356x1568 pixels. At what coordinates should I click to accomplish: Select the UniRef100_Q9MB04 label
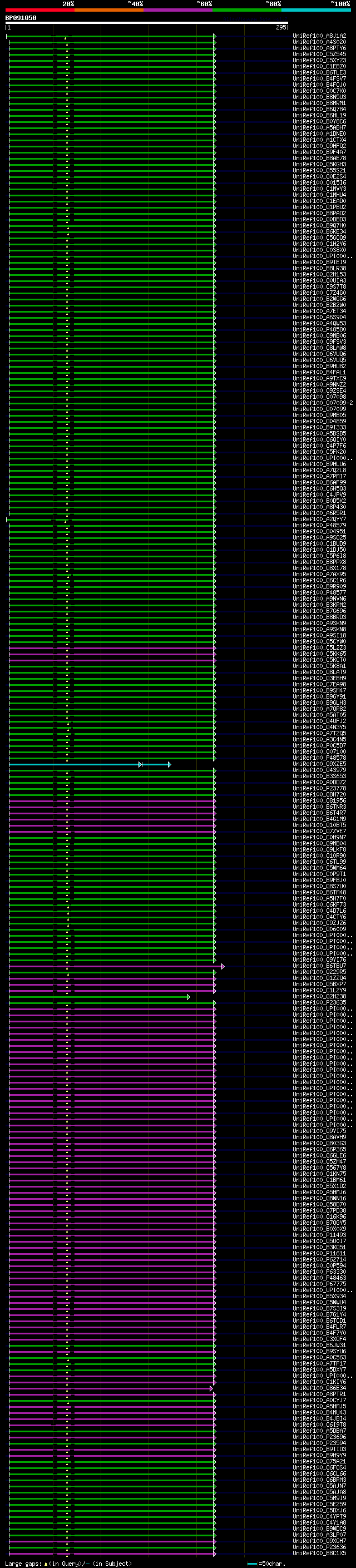point(319,844)
